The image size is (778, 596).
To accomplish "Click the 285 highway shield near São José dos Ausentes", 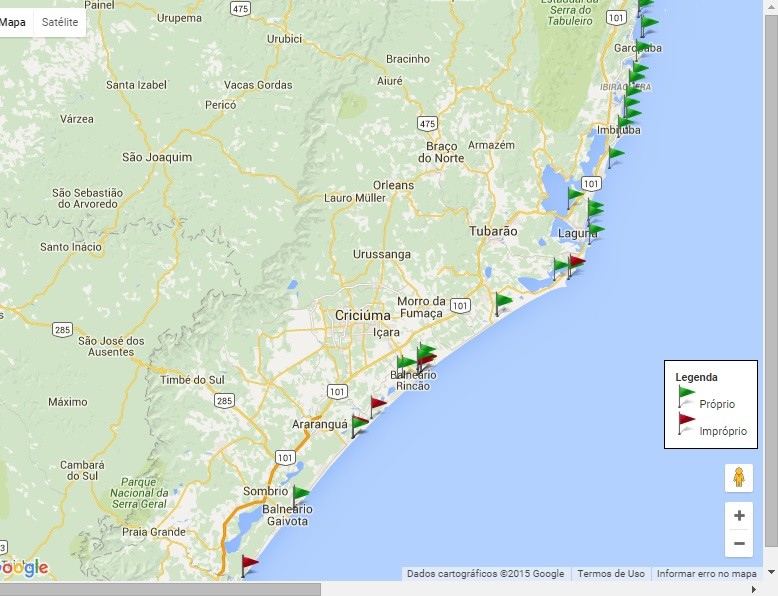I will [63, 330].
